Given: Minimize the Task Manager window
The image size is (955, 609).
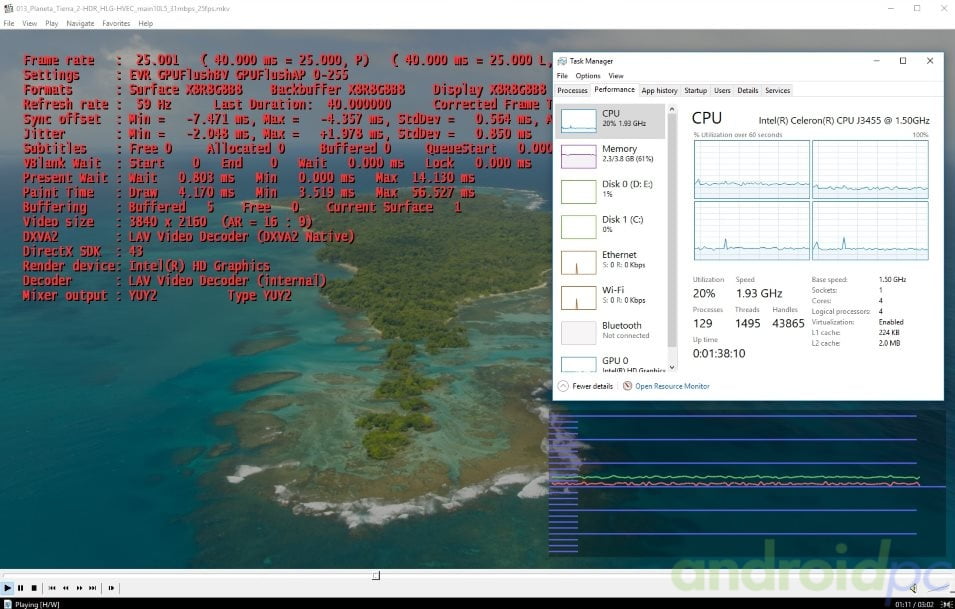Looking at the screenshot, I should click(876, 61).
